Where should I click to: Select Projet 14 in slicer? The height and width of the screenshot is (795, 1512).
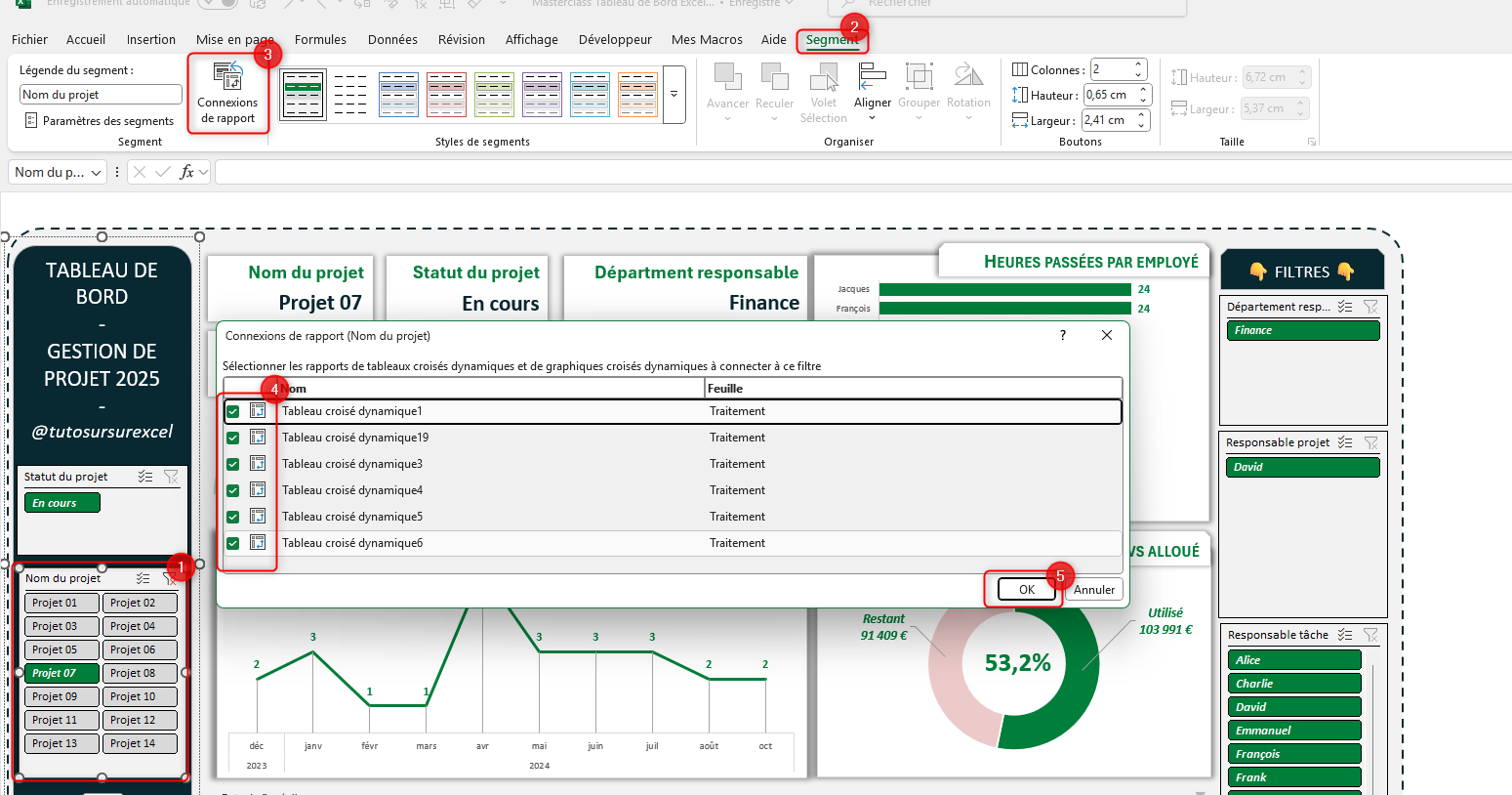pyautogui.click(x=140, y=743)
